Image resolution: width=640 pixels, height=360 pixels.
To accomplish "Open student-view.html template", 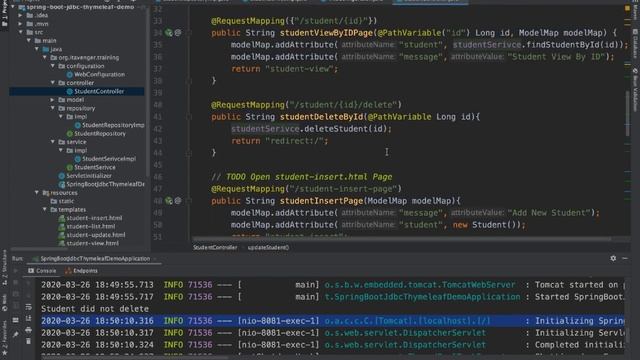I will click(89, 243).
